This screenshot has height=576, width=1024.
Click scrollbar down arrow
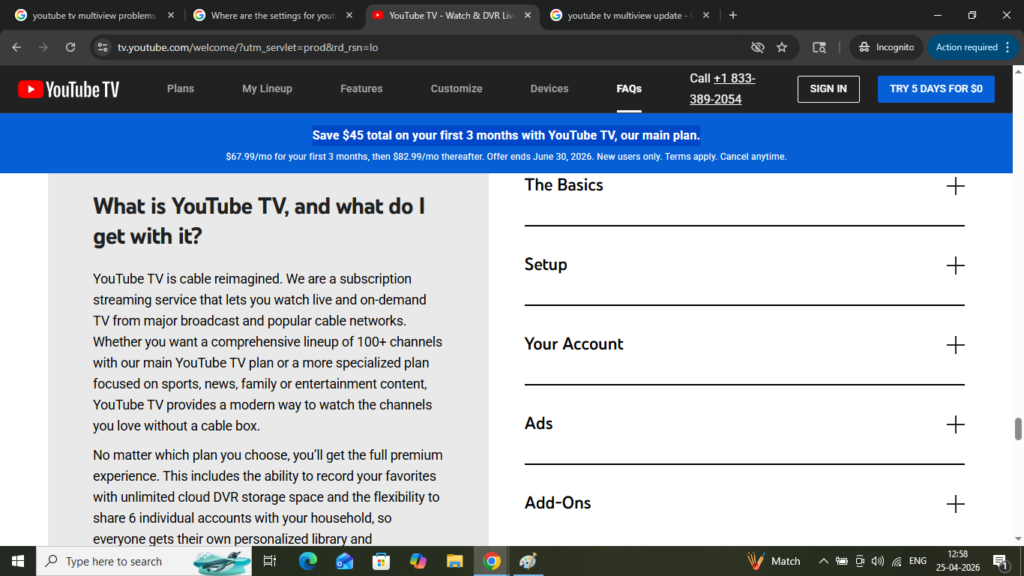[1018, 539]
